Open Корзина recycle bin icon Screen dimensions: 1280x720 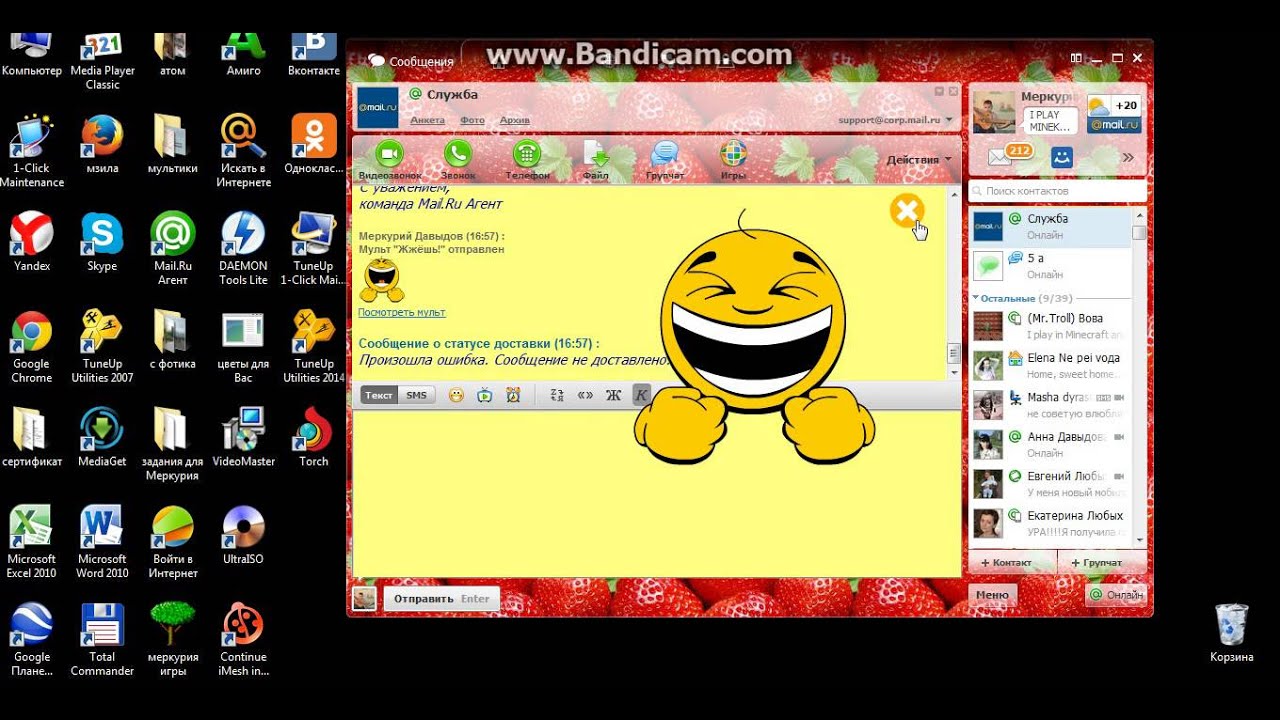tap(1231, 633)
